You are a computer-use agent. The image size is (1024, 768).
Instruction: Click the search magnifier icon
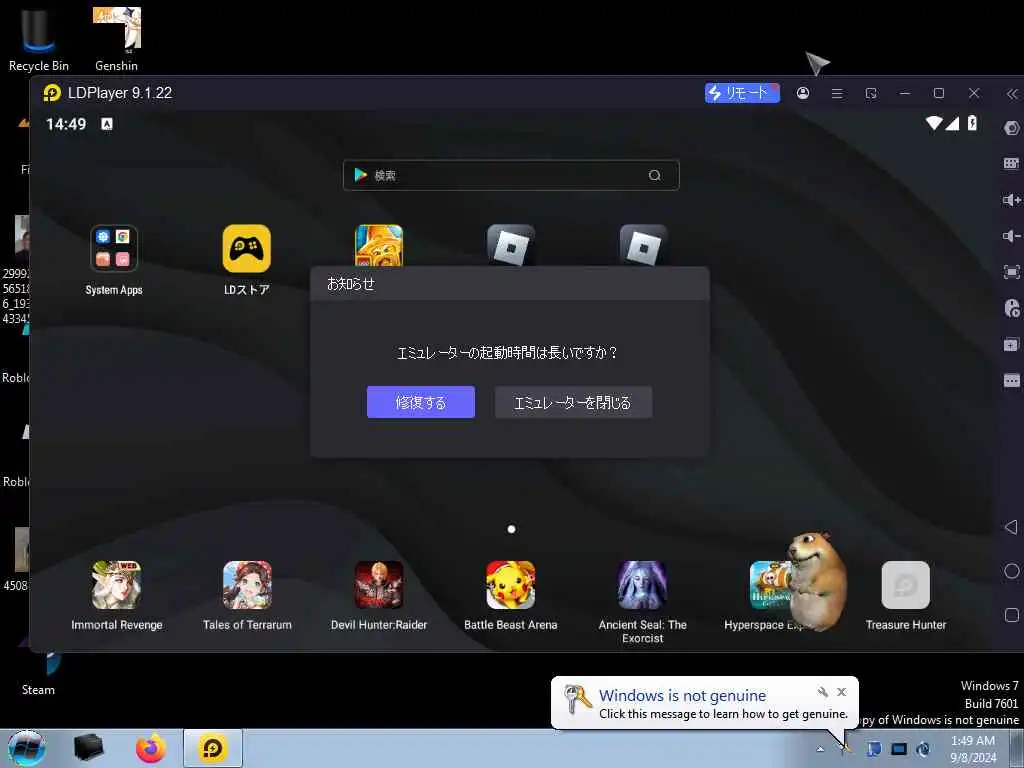coord(654,175)
